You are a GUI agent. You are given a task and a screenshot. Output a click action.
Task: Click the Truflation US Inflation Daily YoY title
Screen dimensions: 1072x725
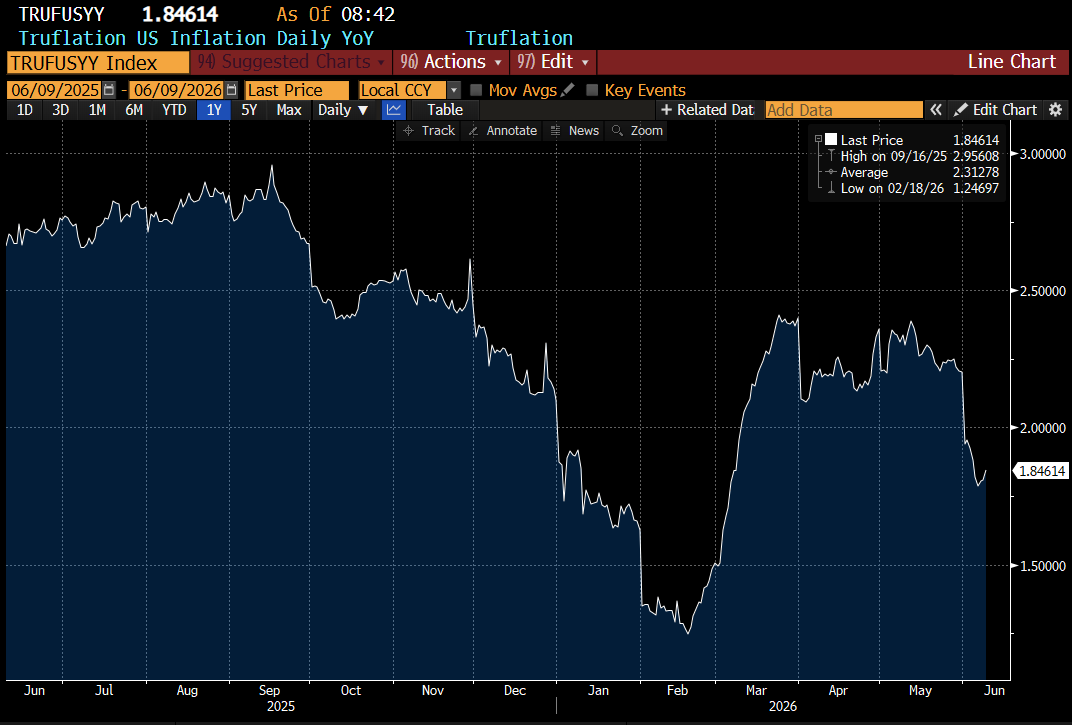[x=196, y=38]
